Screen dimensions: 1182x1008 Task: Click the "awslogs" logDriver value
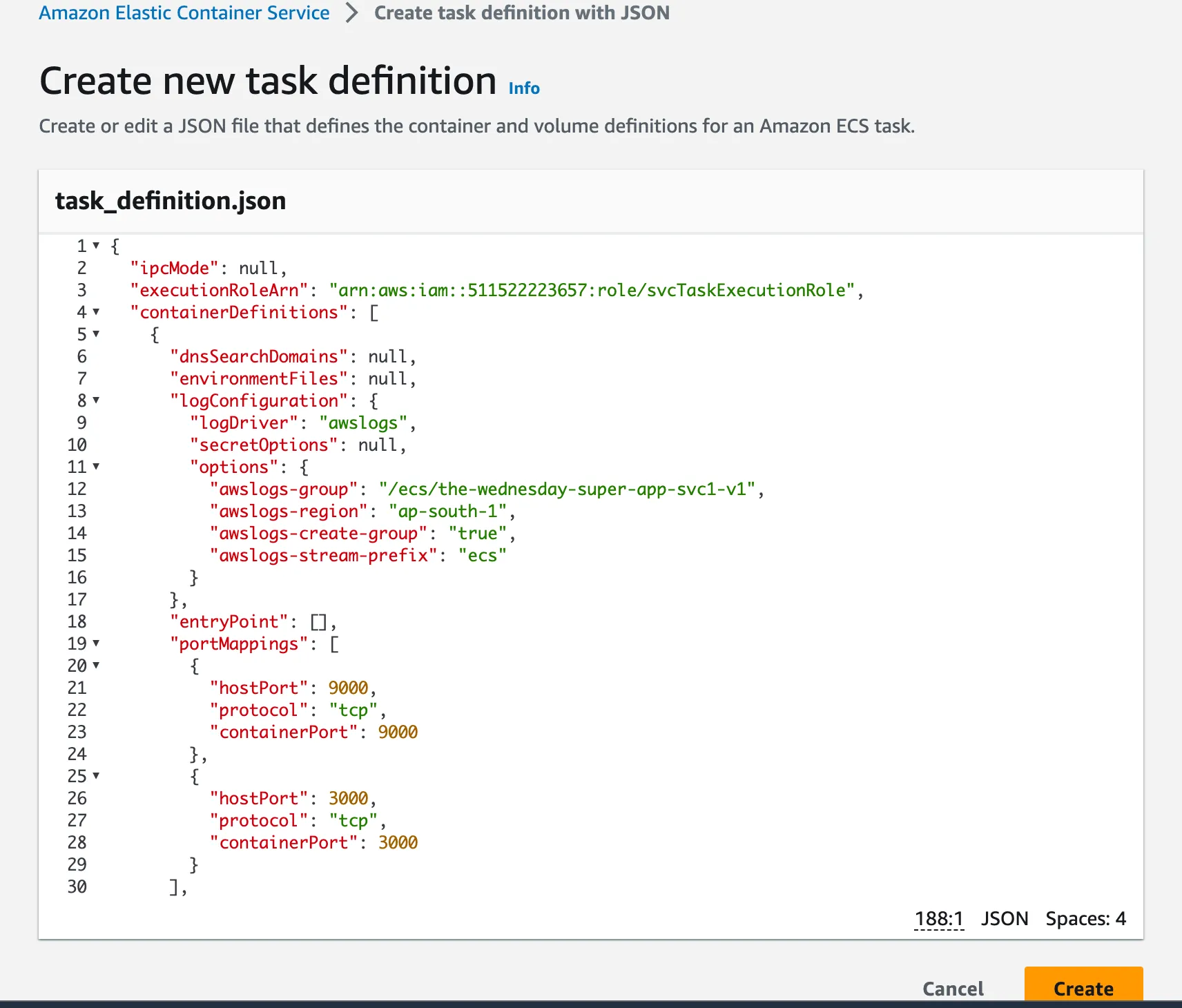(363, 423)
